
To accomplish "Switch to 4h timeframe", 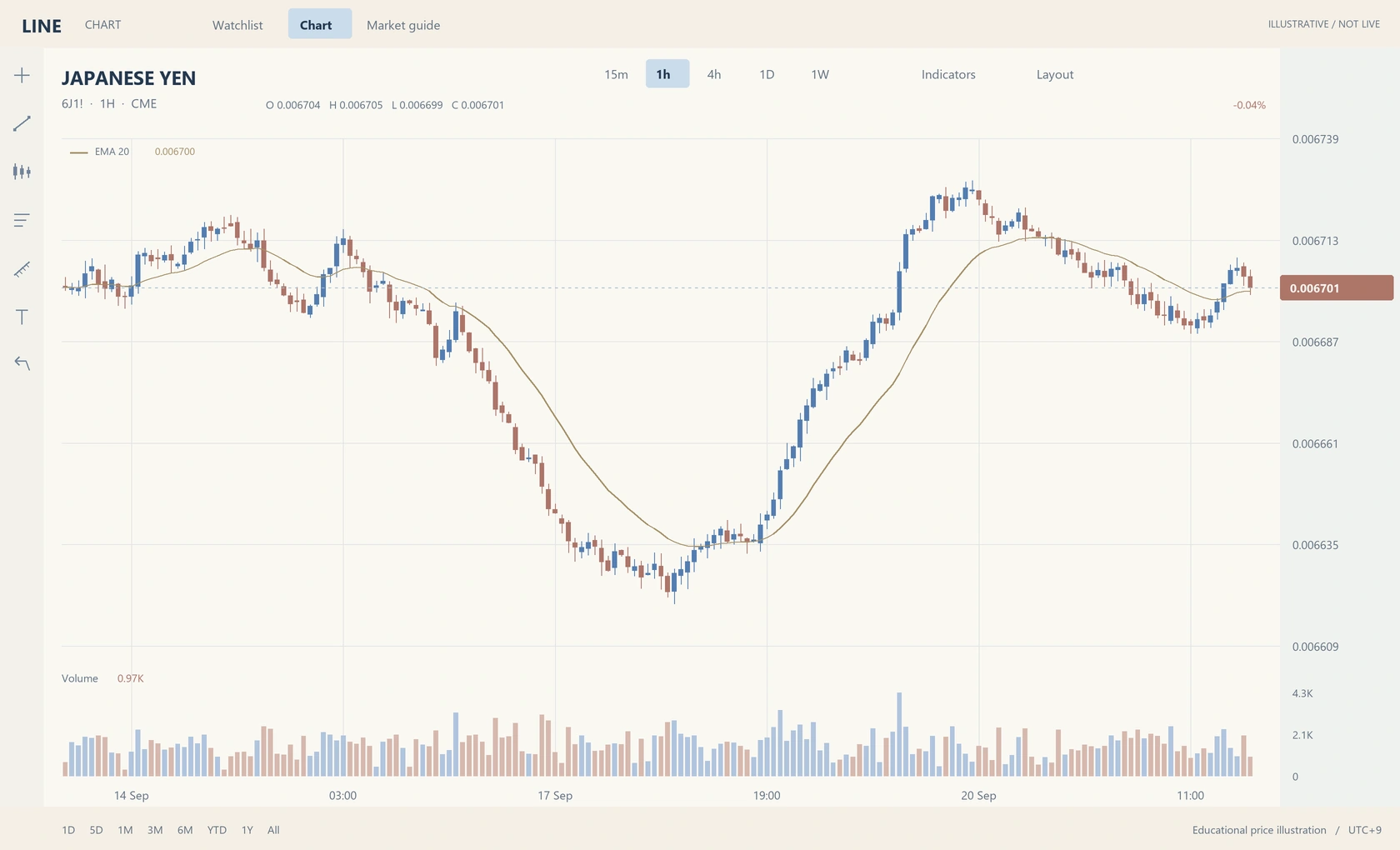I will (x=714, y=74).
